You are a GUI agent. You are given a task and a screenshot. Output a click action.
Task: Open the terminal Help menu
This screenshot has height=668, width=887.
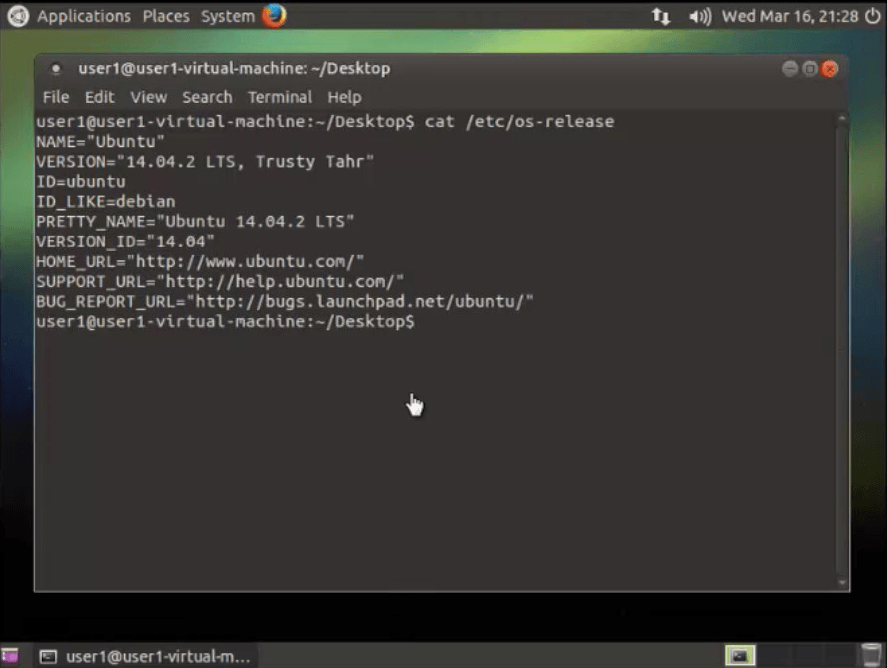coord(345,97)
